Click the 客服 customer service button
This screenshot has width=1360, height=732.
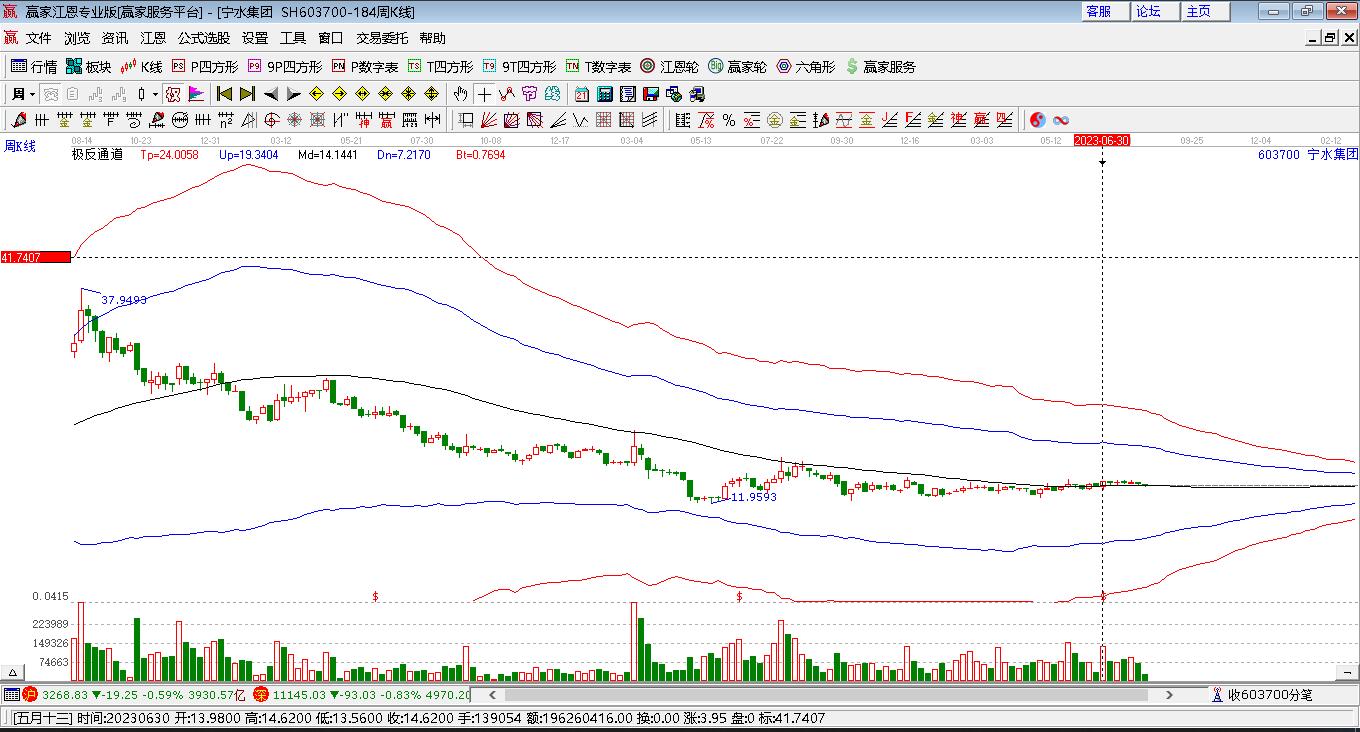pyautogui.click(x=1098, y=11)
